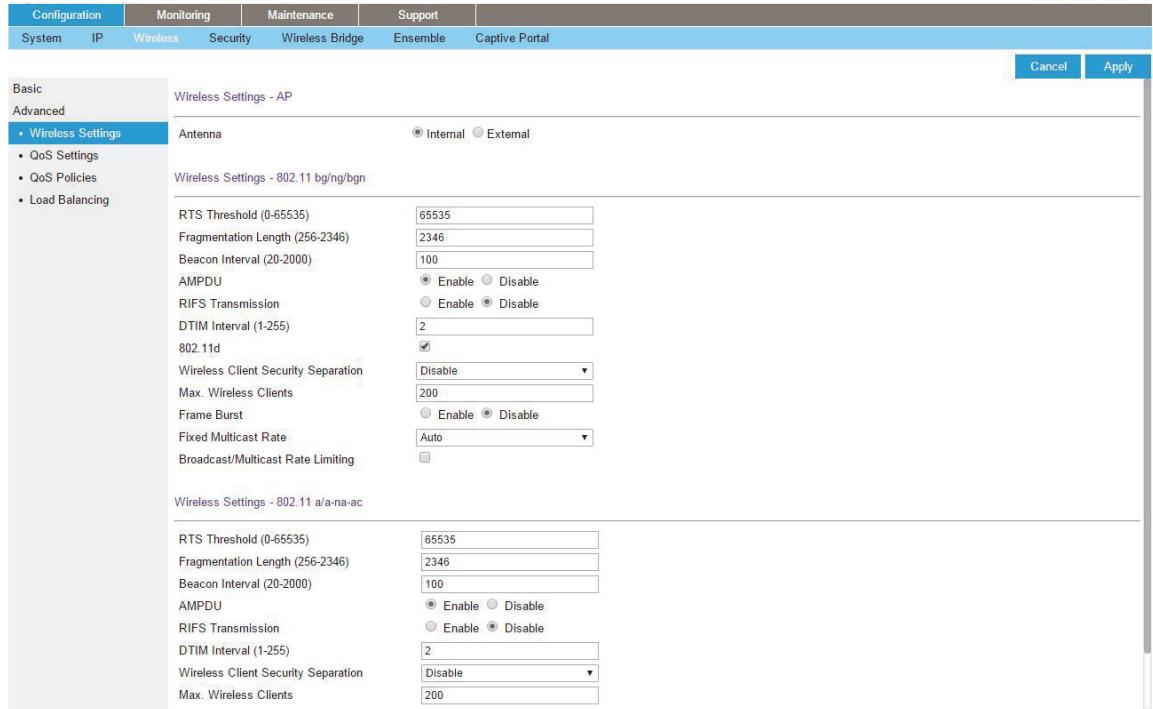
Task: Click the bg/ng/bgn RTS Threshold field
Action: pos(504,215)
